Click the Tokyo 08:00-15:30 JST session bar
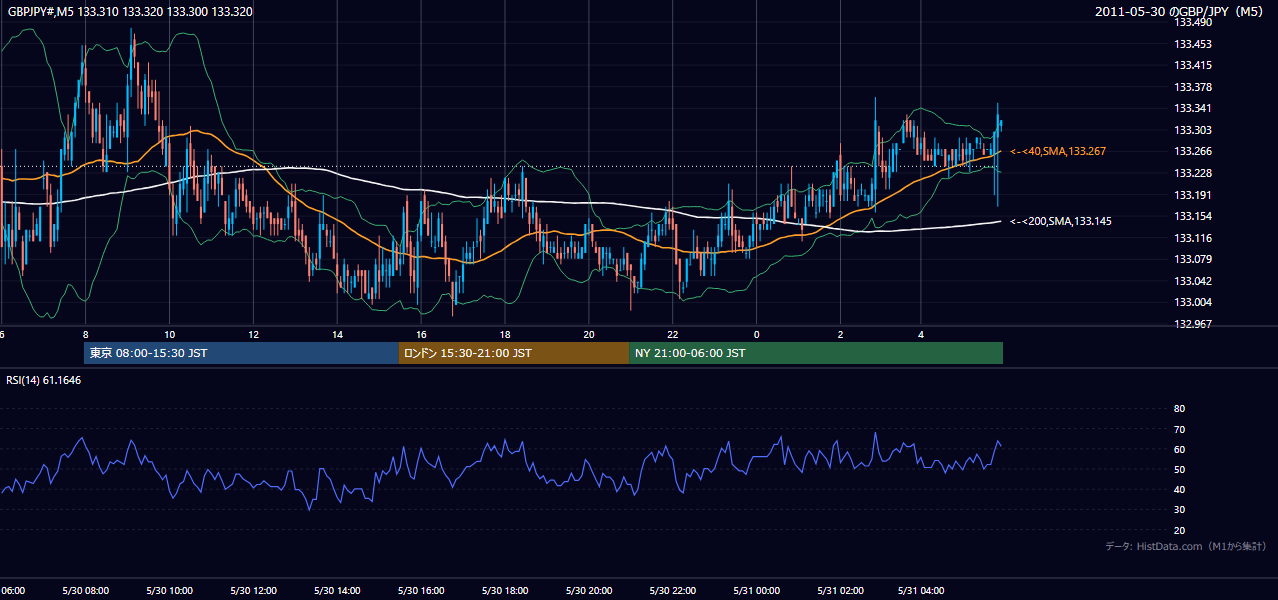1278x600 pixels. [x=241, y=353]
